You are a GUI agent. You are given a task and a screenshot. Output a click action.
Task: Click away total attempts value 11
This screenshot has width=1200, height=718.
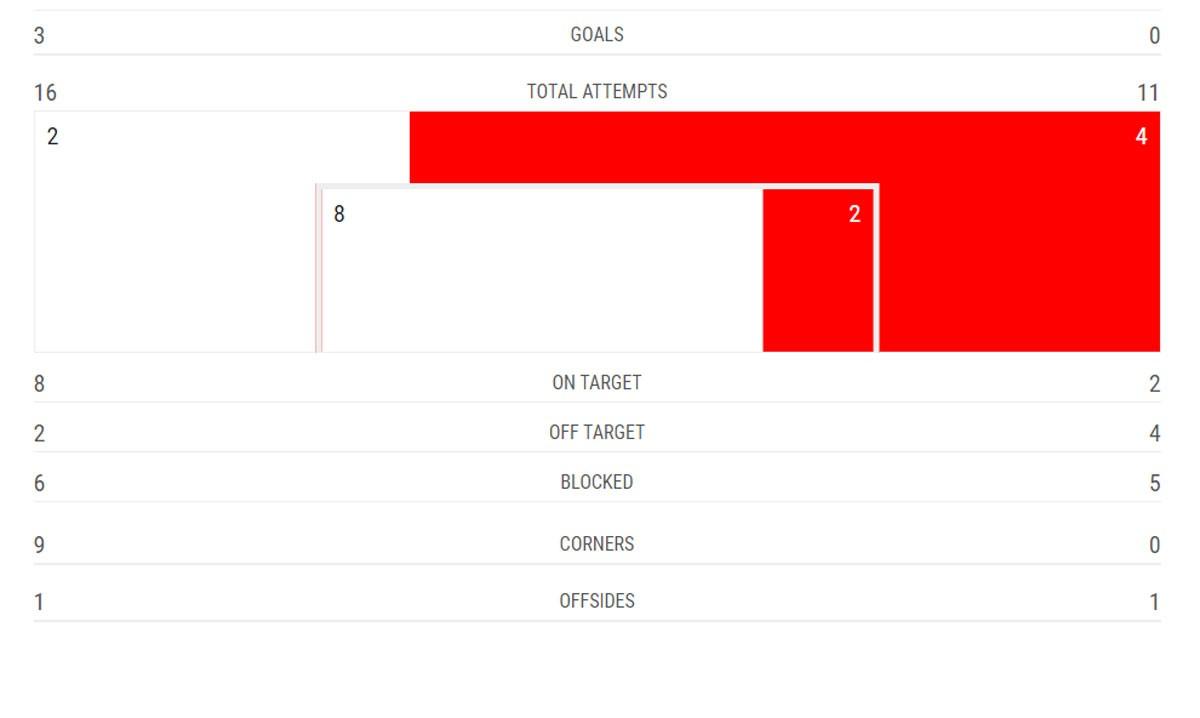[x=1148, y=94]
